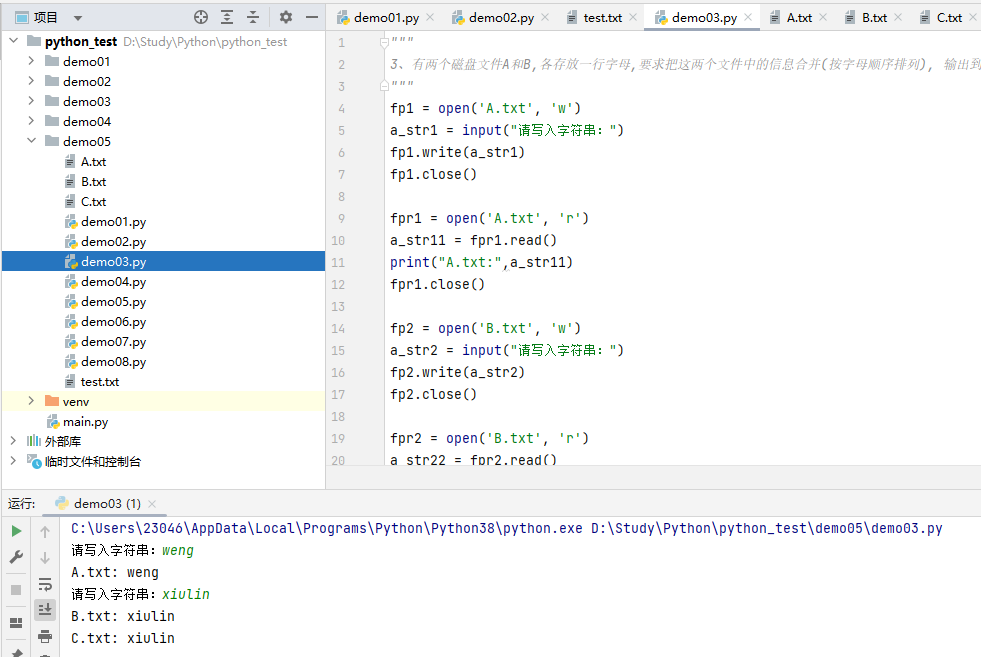Click the restore layout icon in Run panel
This screenshot has width=981, height=657.
[16, 623]
